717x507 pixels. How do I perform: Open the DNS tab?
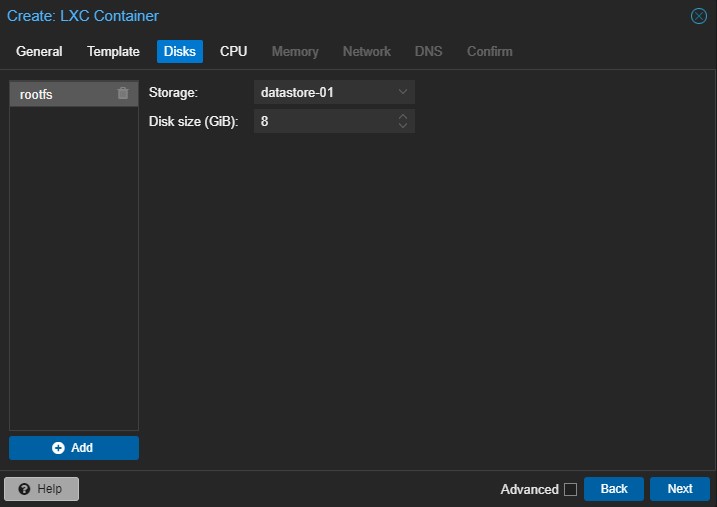(x=428, y=51)
